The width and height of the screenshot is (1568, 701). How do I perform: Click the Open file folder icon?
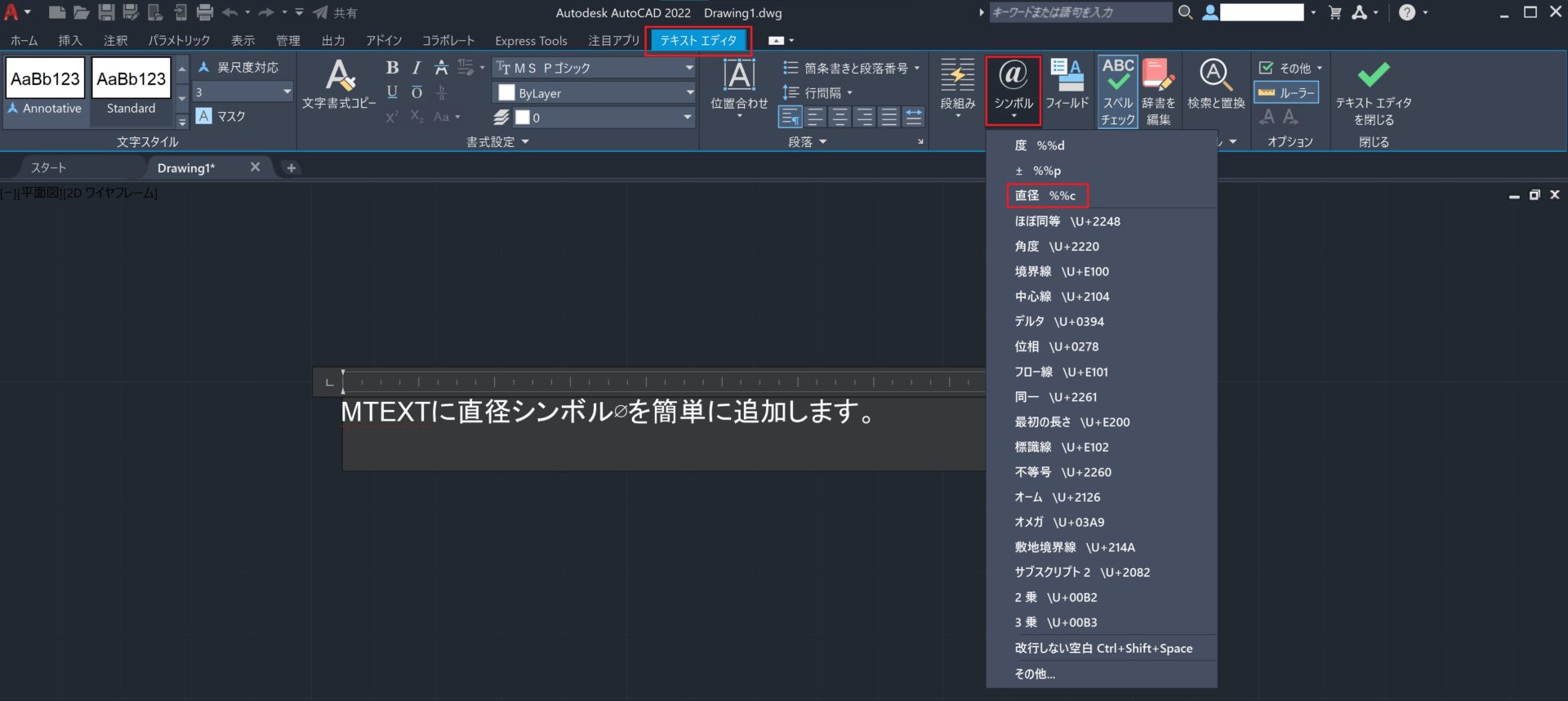81,12
